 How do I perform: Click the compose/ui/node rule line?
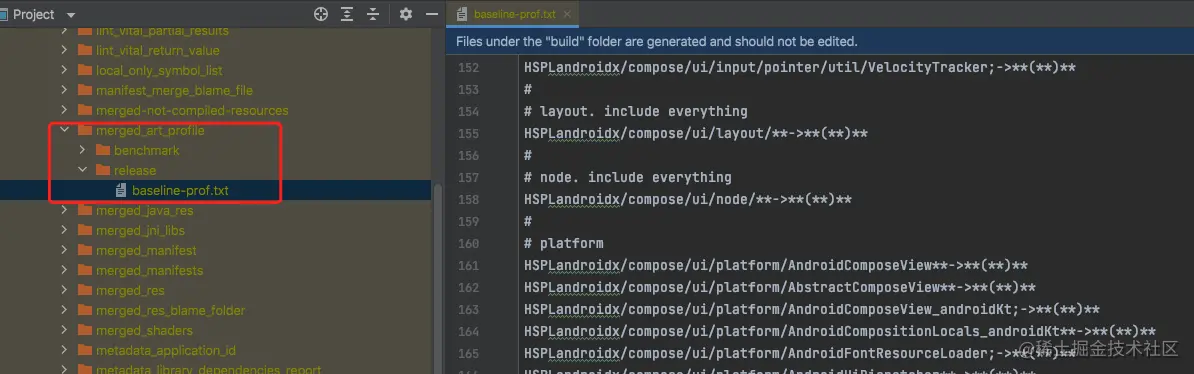tap(688, 200)
